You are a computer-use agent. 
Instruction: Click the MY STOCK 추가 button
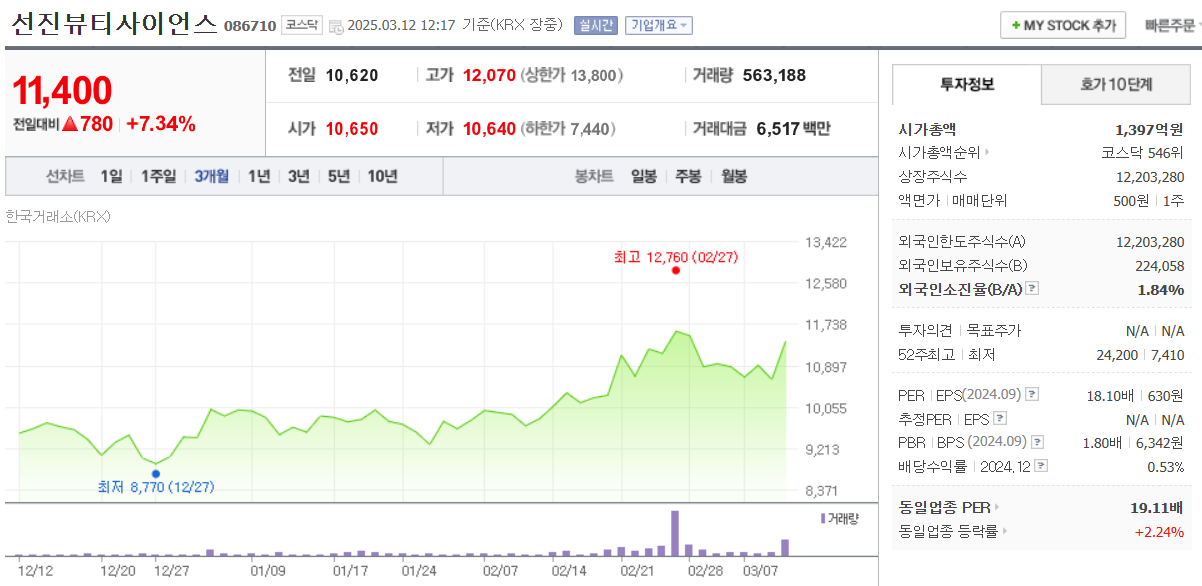click(1063, 26)
